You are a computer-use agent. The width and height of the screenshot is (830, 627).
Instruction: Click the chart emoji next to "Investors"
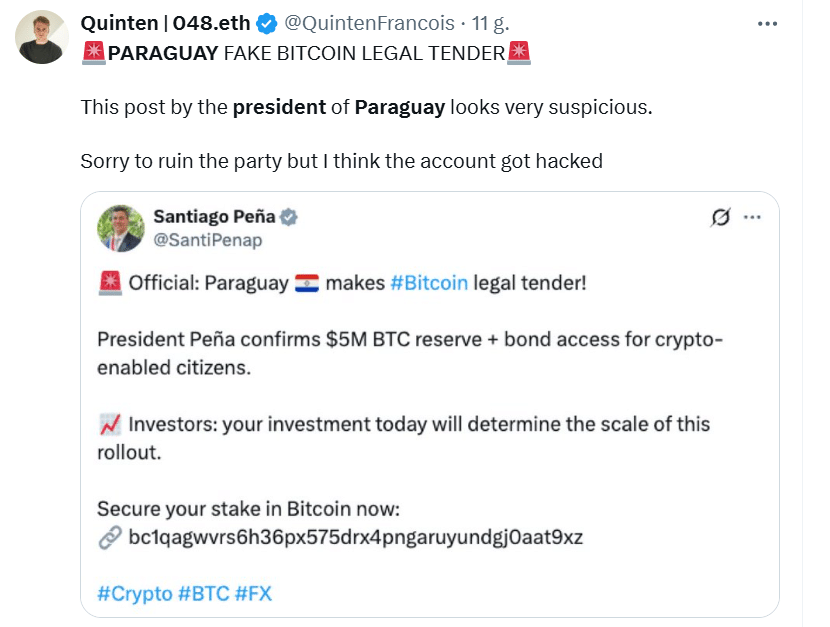point(110,424)
